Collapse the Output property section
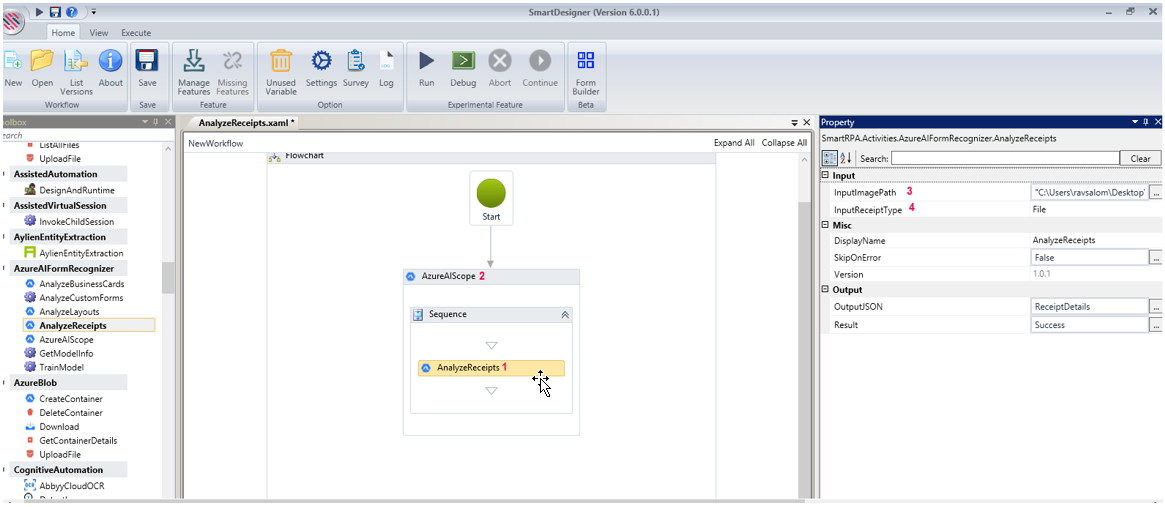This screenshot has width=1165, height=507. [825, 290]
